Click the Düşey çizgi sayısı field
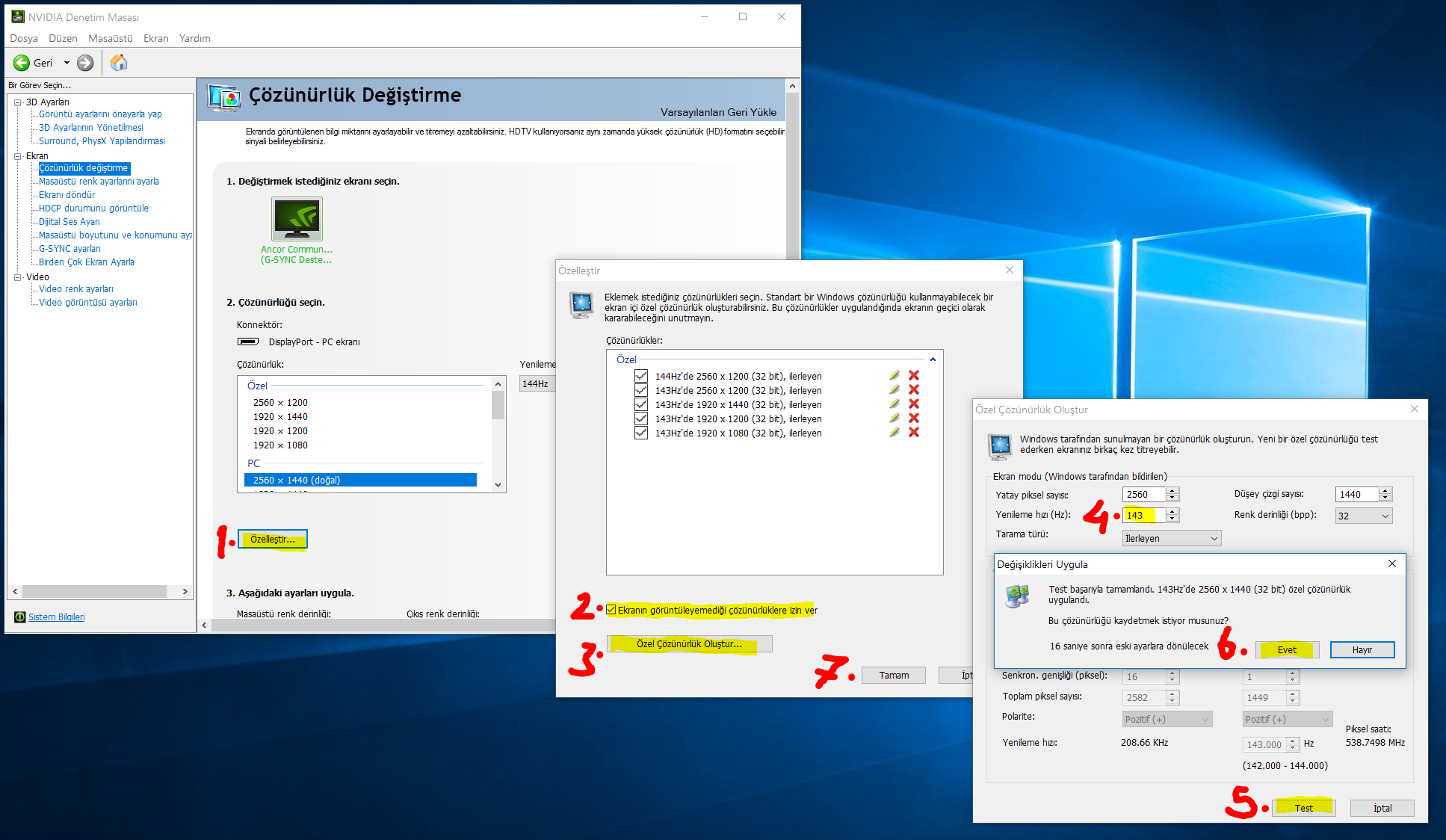Image resolution: width=1446 pixels, height=840 pixels. click(x=1356, y=494)
